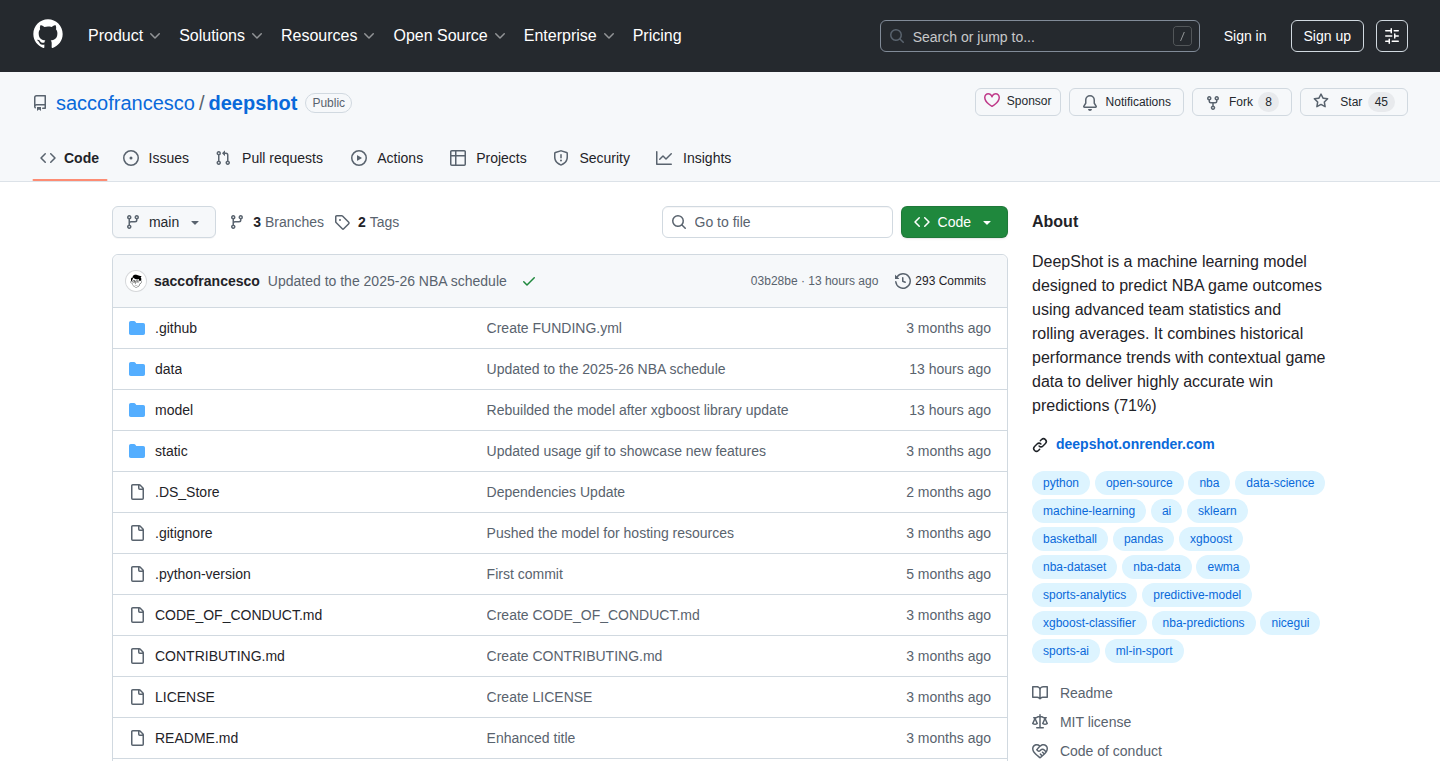The width and height of the screenshot is (1440, 761).
Task: Click the Search or jump to field
Action: pos(1040,36)
